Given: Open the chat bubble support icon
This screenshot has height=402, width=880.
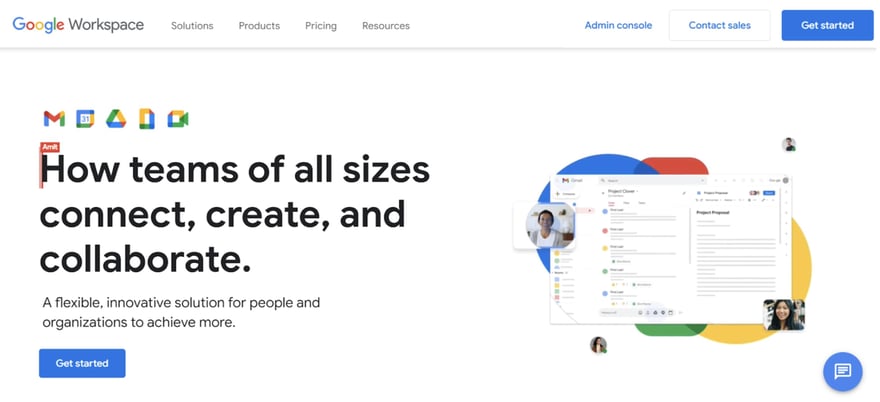Looking at the screenshot, I should (842, 371).
